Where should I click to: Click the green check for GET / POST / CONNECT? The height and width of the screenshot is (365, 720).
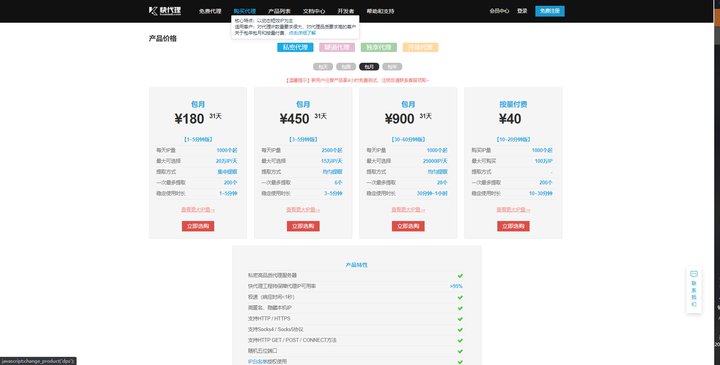click(x=460, y=341)
